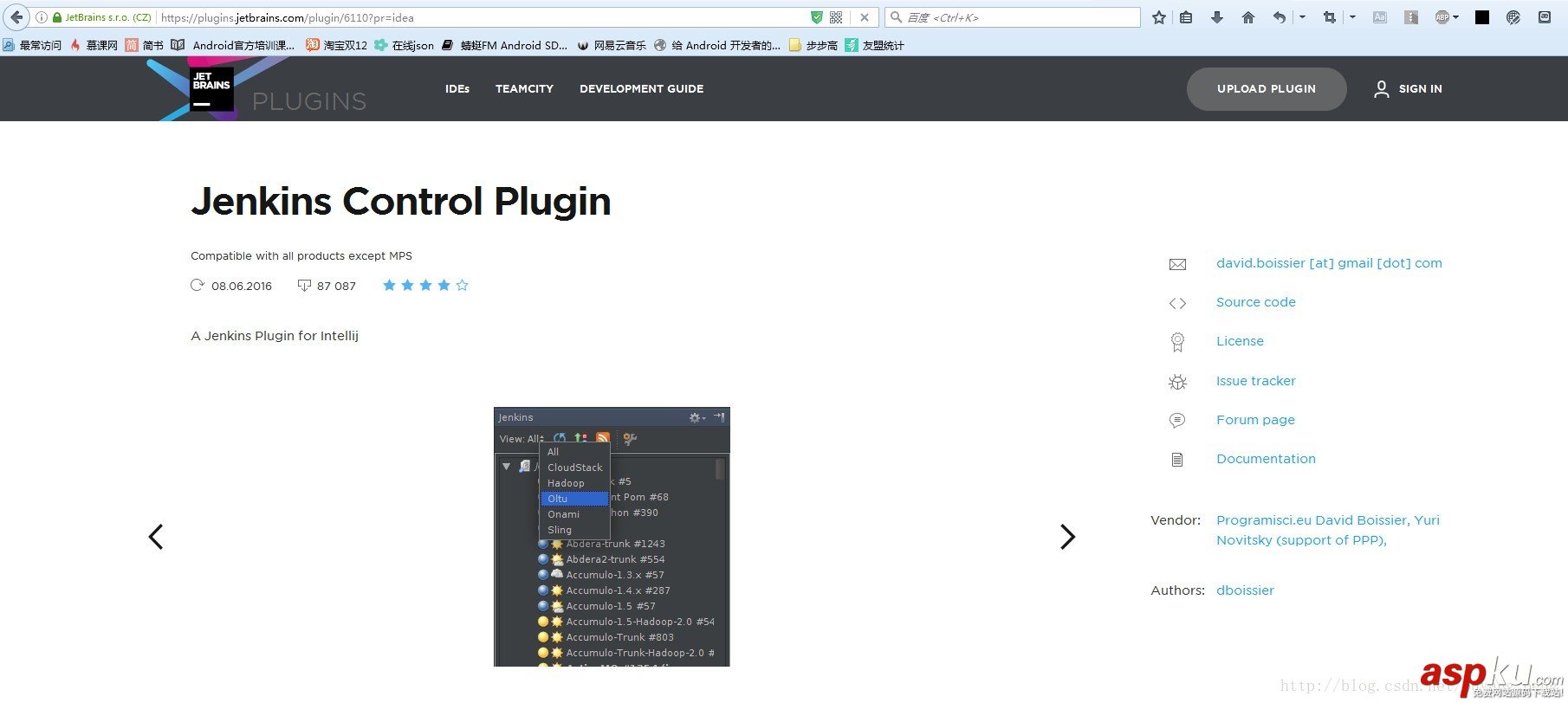Open the ABP dropdown arrow
1568x703 pixels.
point(1456,17)
